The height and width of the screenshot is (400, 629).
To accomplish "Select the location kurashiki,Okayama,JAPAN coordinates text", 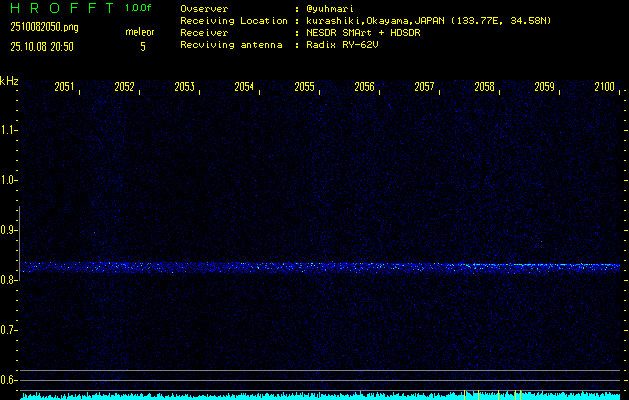I will pyautogui.click(x=428, y=21).
